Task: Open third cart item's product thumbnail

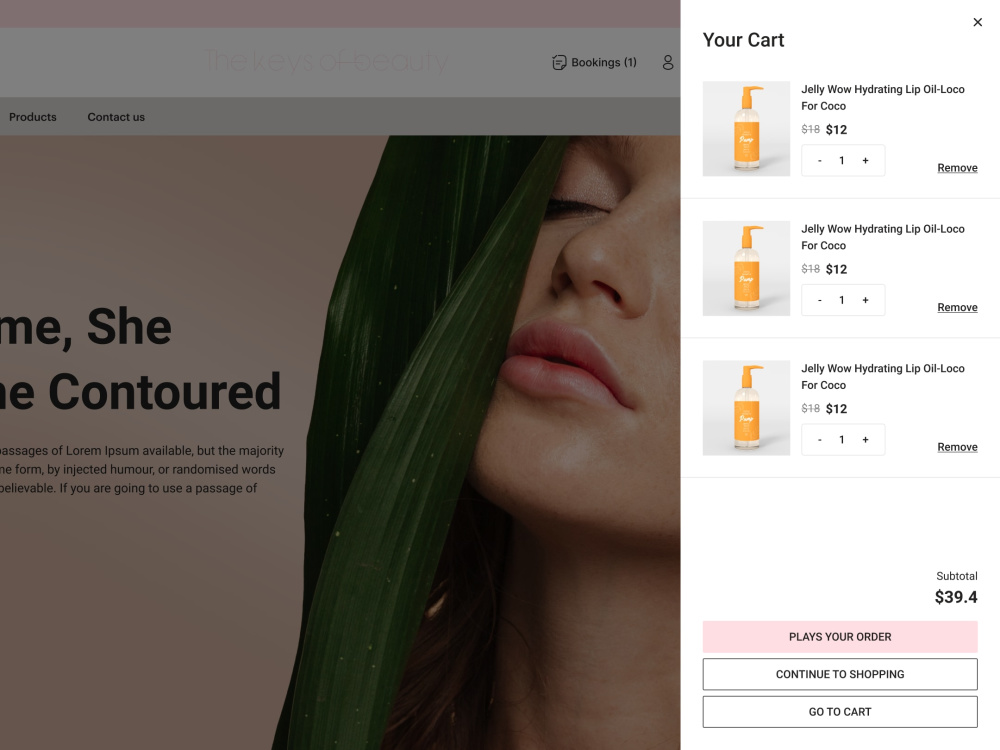Action: [x=746, y=408]
